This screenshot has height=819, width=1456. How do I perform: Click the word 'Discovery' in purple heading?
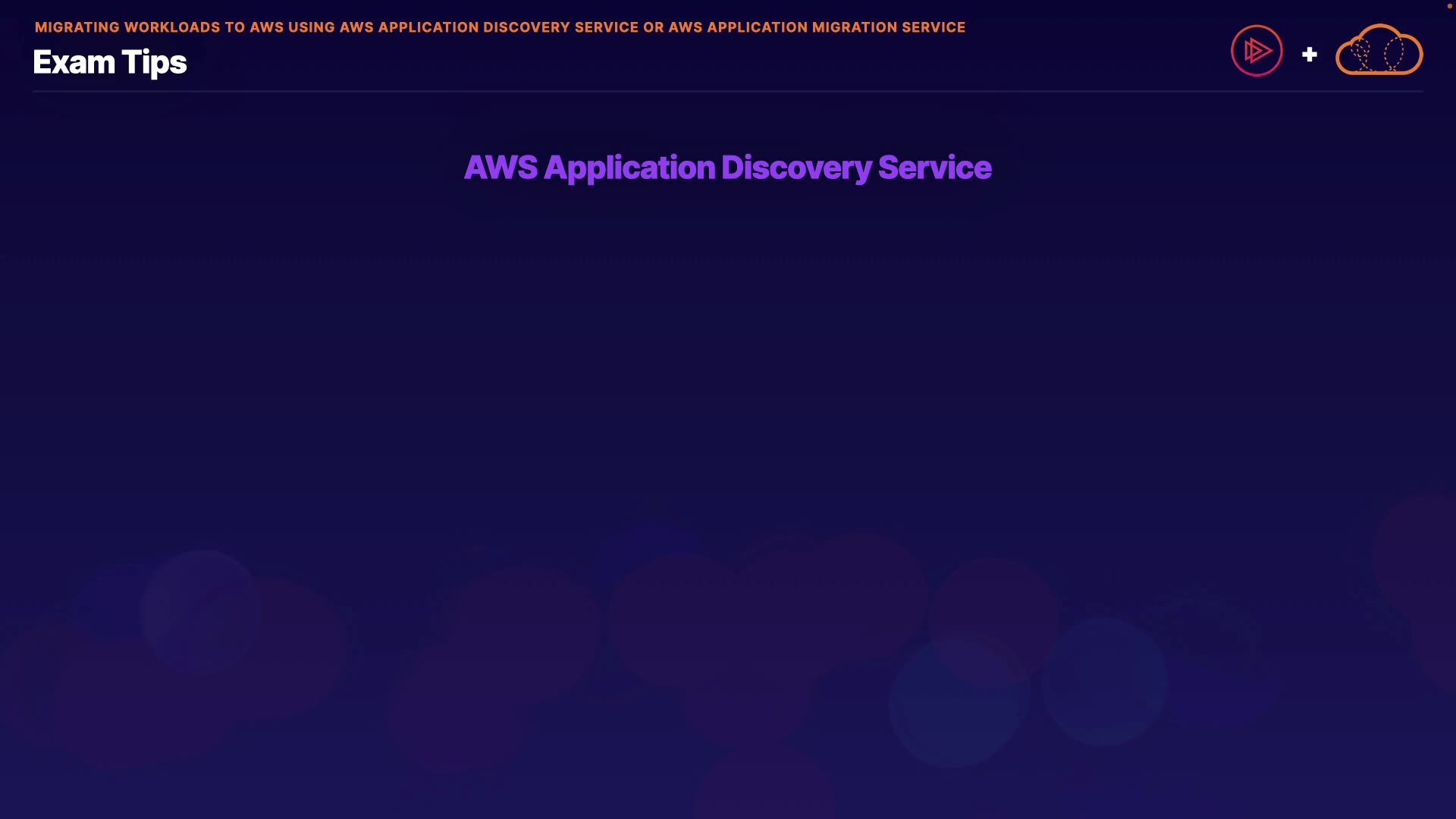tap(795, 168)
